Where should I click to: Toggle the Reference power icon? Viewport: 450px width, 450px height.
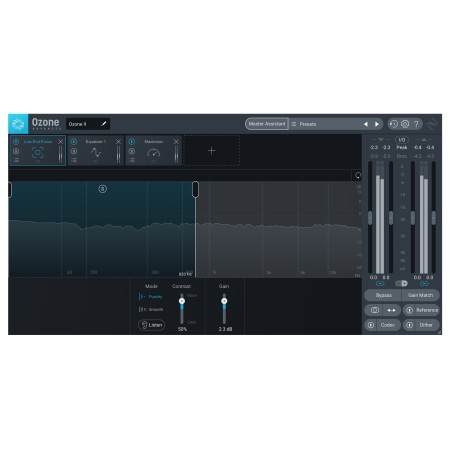410,310
